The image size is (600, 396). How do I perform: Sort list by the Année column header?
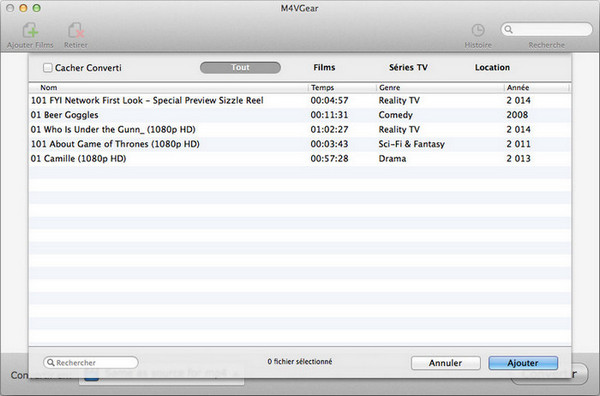click(537, 88)
